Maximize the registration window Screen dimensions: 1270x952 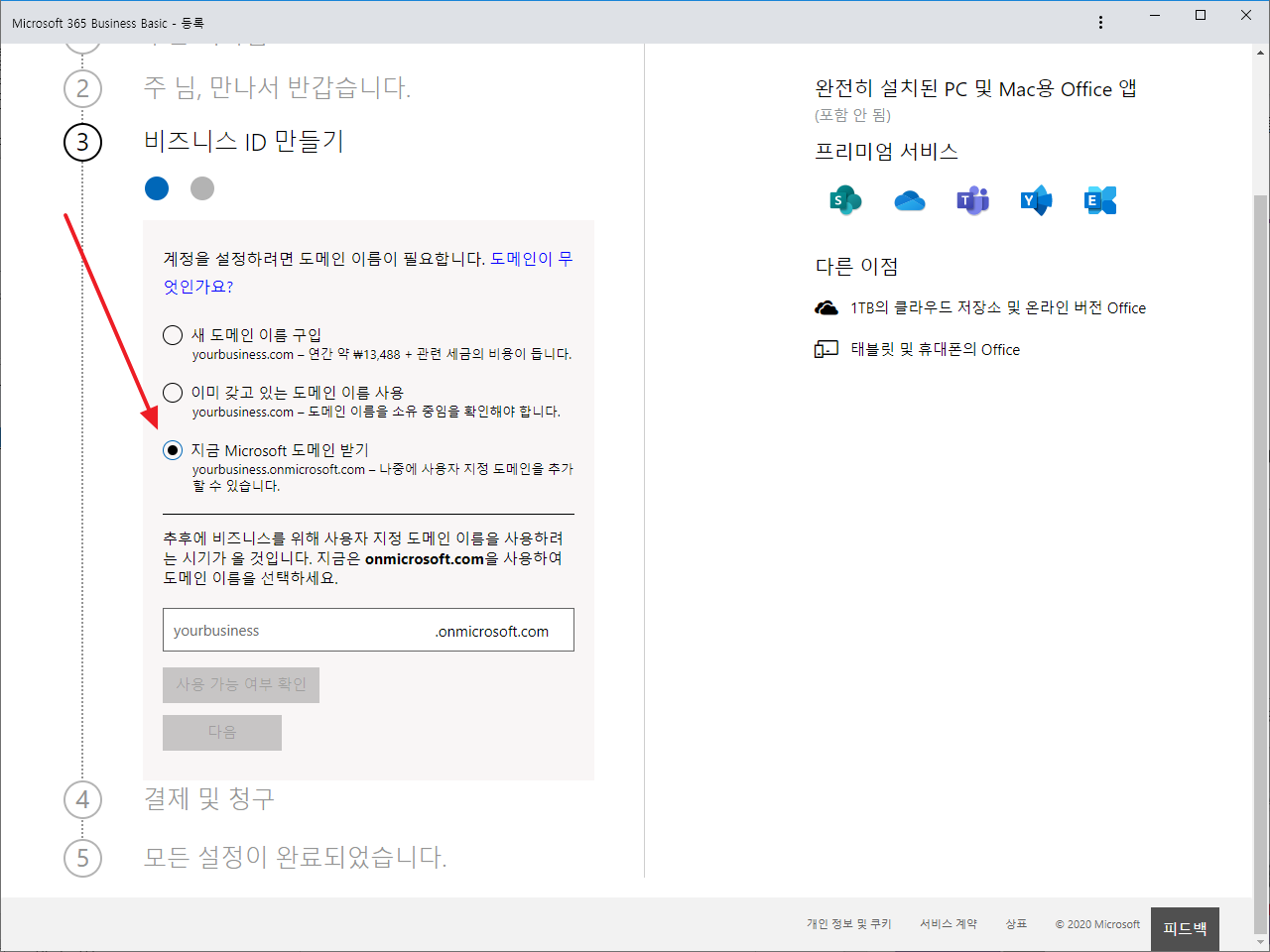coord(1201,15)
